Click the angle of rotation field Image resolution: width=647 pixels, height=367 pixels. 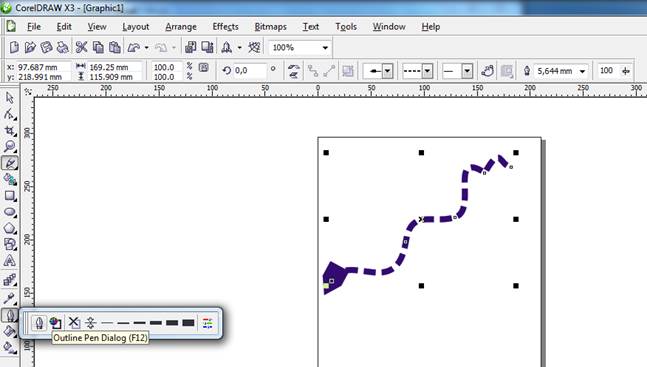(250, 71)
